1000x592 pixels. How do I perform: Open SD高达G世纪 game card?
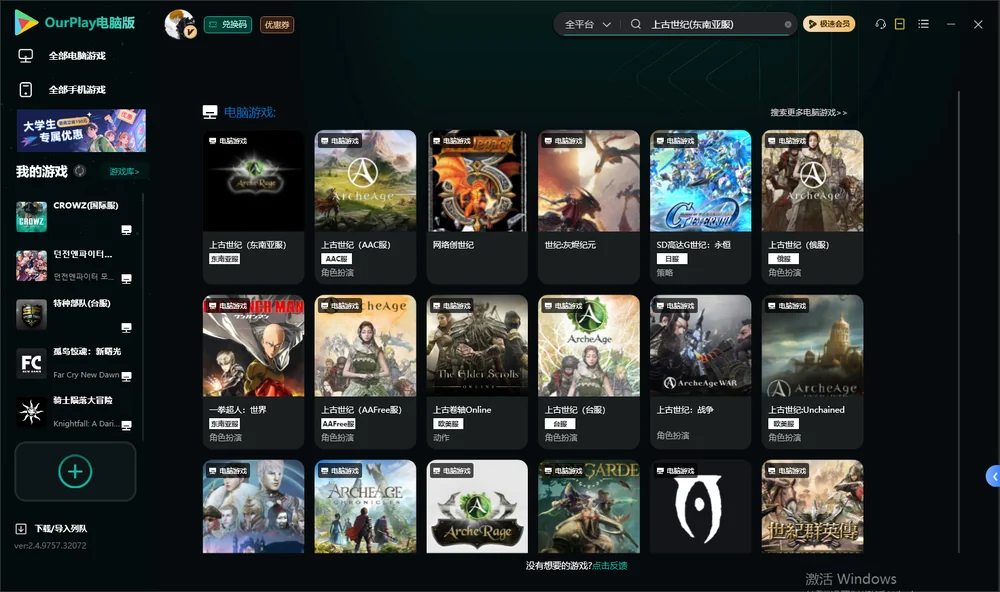click(x=700, y=207)
